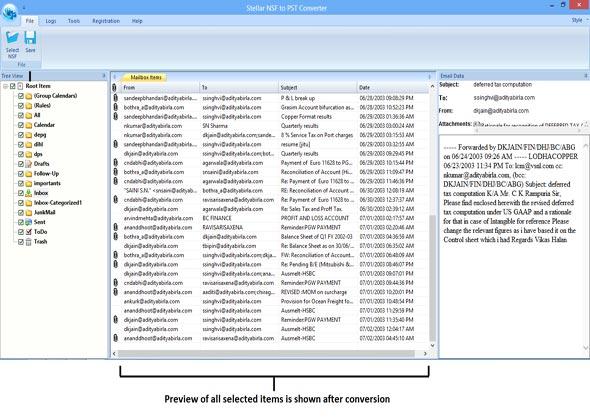Image resolution: width=590 pixels, height=420 pixels.
Task: Toggle the Trash folder checkbox
Action: click(x=21, y=242)
